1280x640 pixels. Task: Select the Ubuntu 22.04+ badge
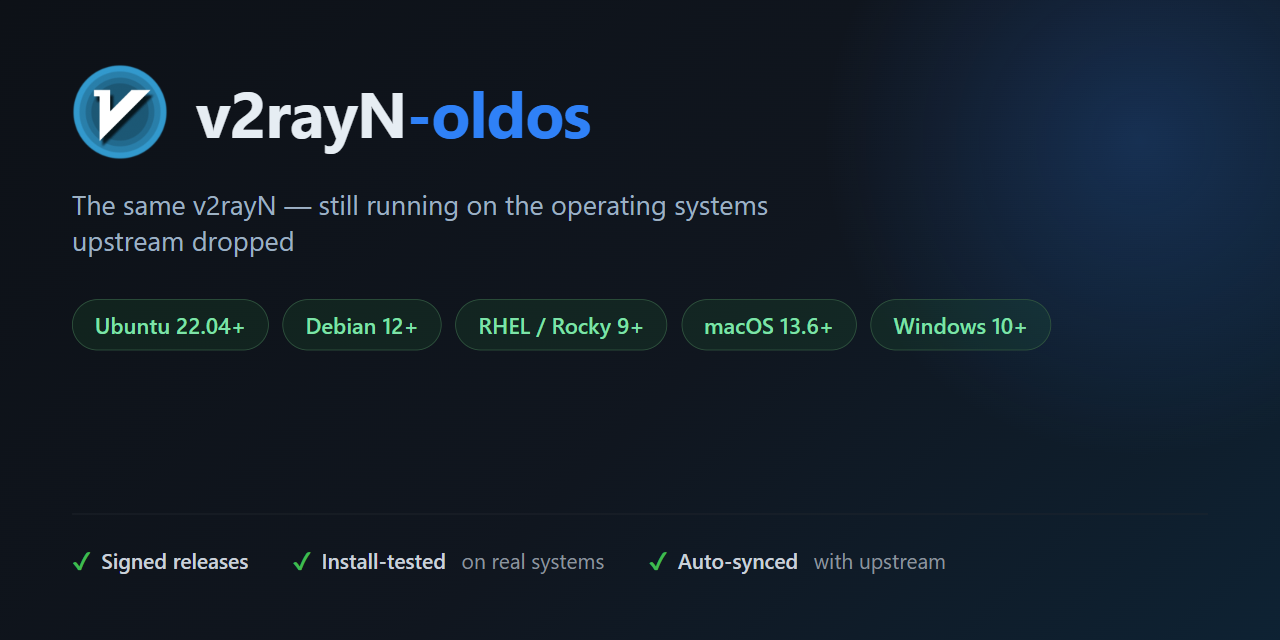click(x=170, y=325)
